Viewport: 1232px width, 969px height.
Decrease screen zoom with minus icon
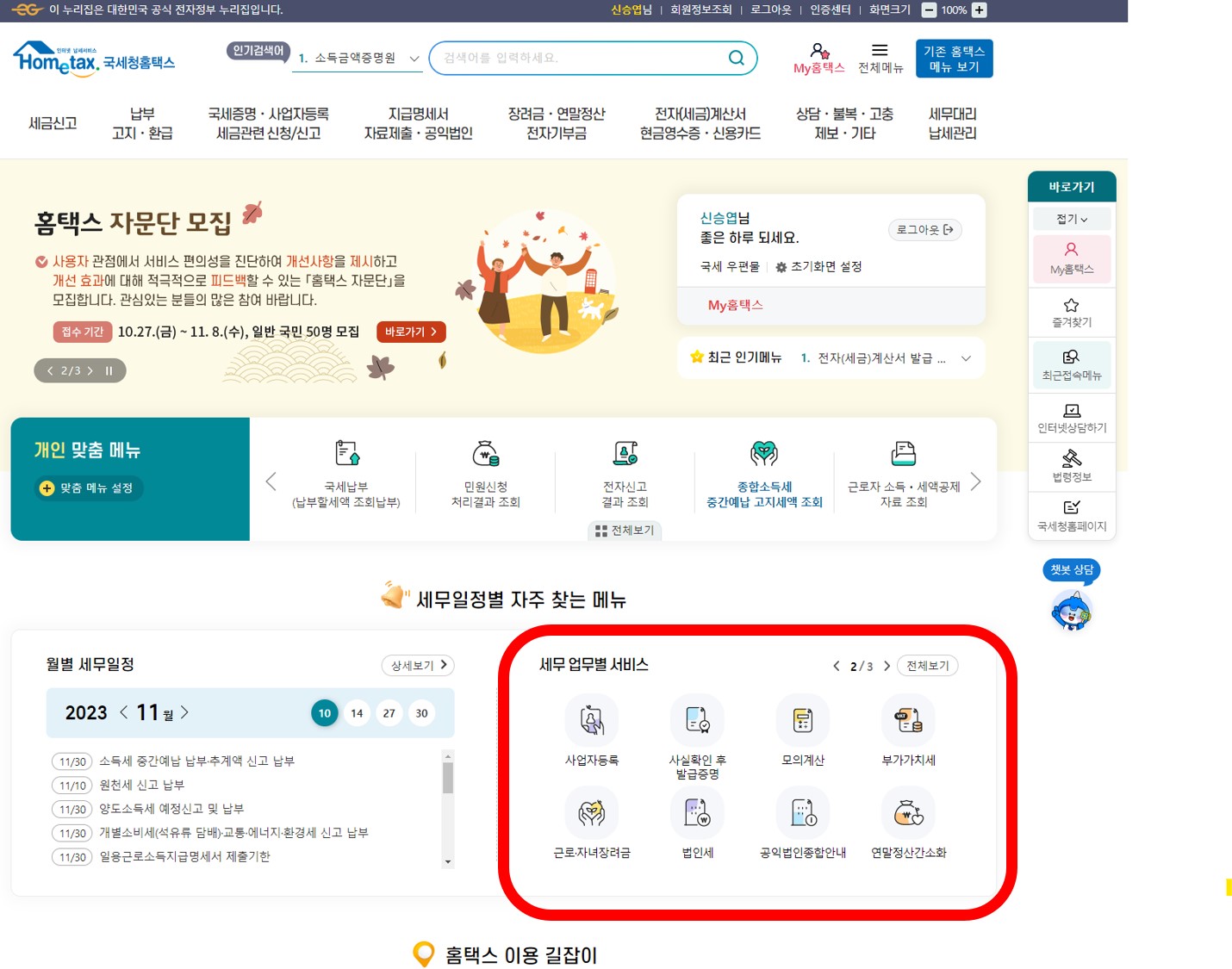(929, 10)
